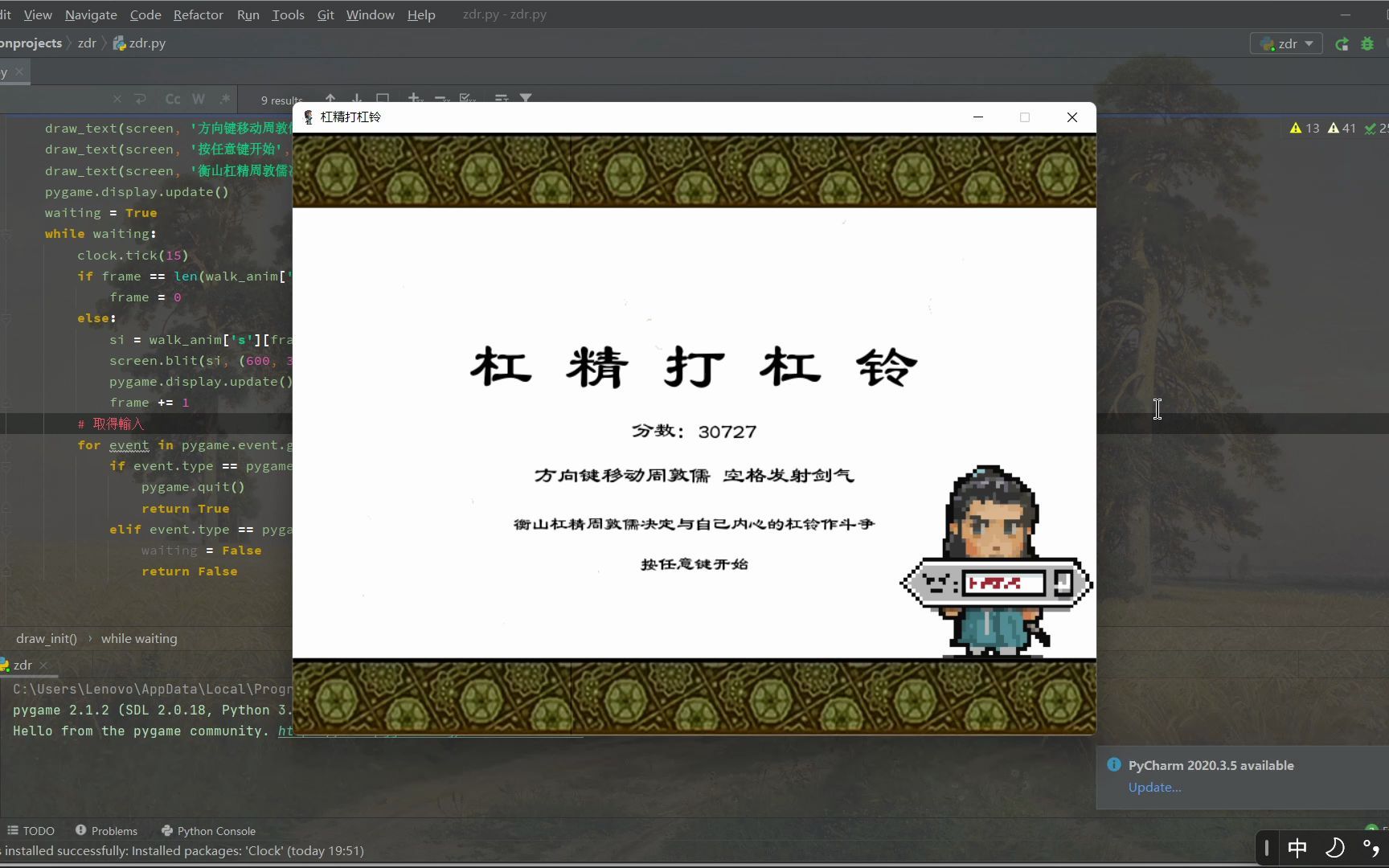The height and width of the screenshot is (868, 1389).
Task: Start debugging via the green bug icon
Action: tap(1368, 43)
